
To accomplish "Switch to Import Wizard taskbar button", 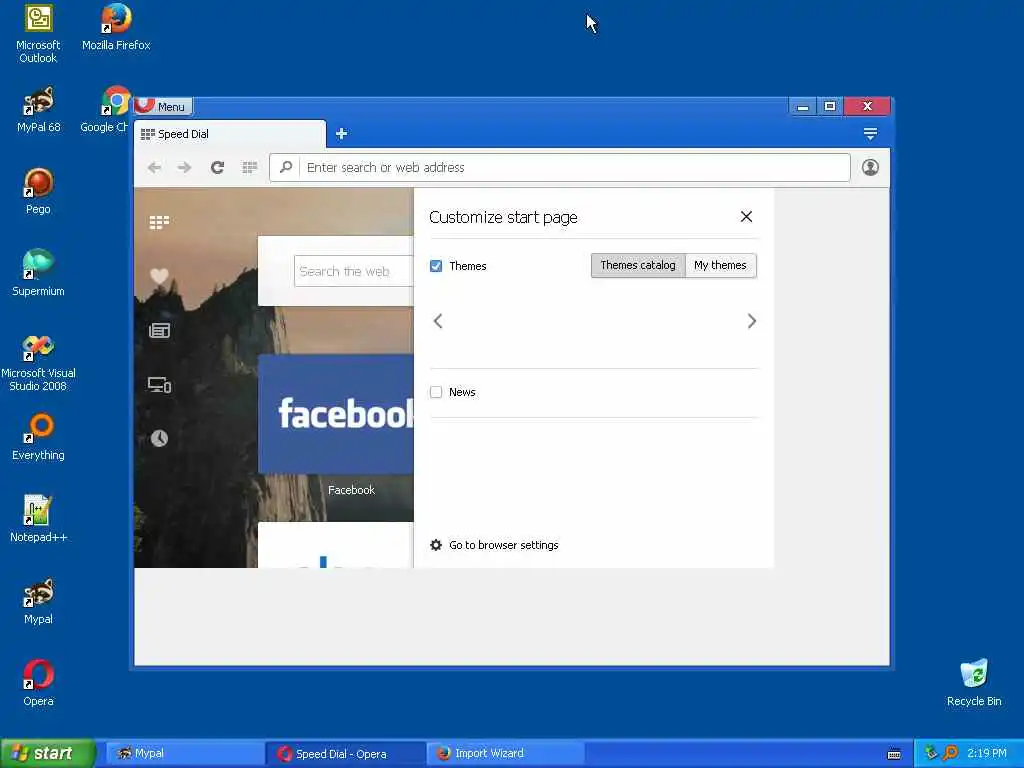I will pos(505,754).
